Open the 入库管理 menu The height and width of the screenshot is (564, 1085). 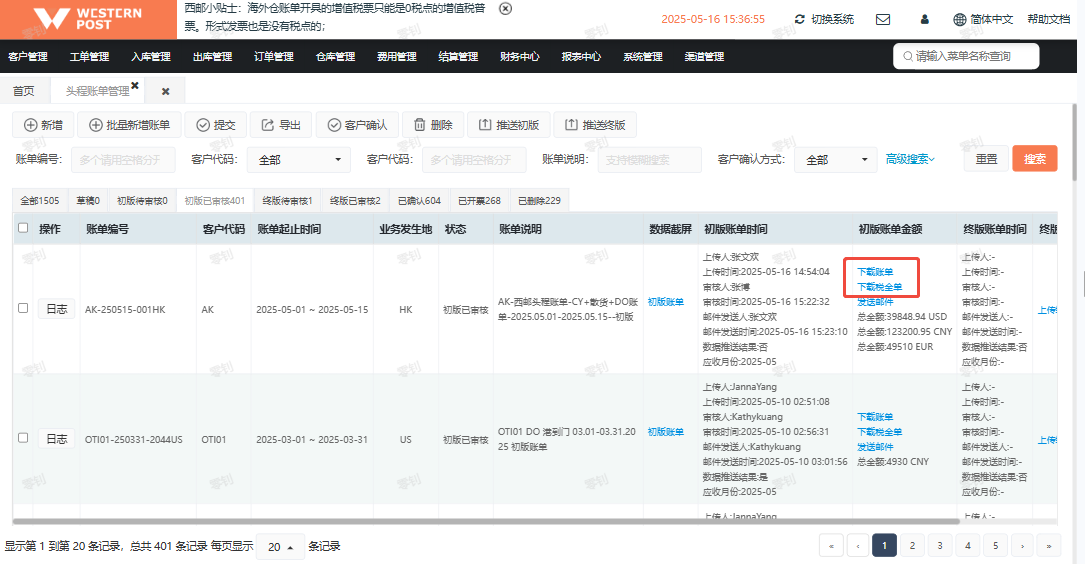pos(151,57)
